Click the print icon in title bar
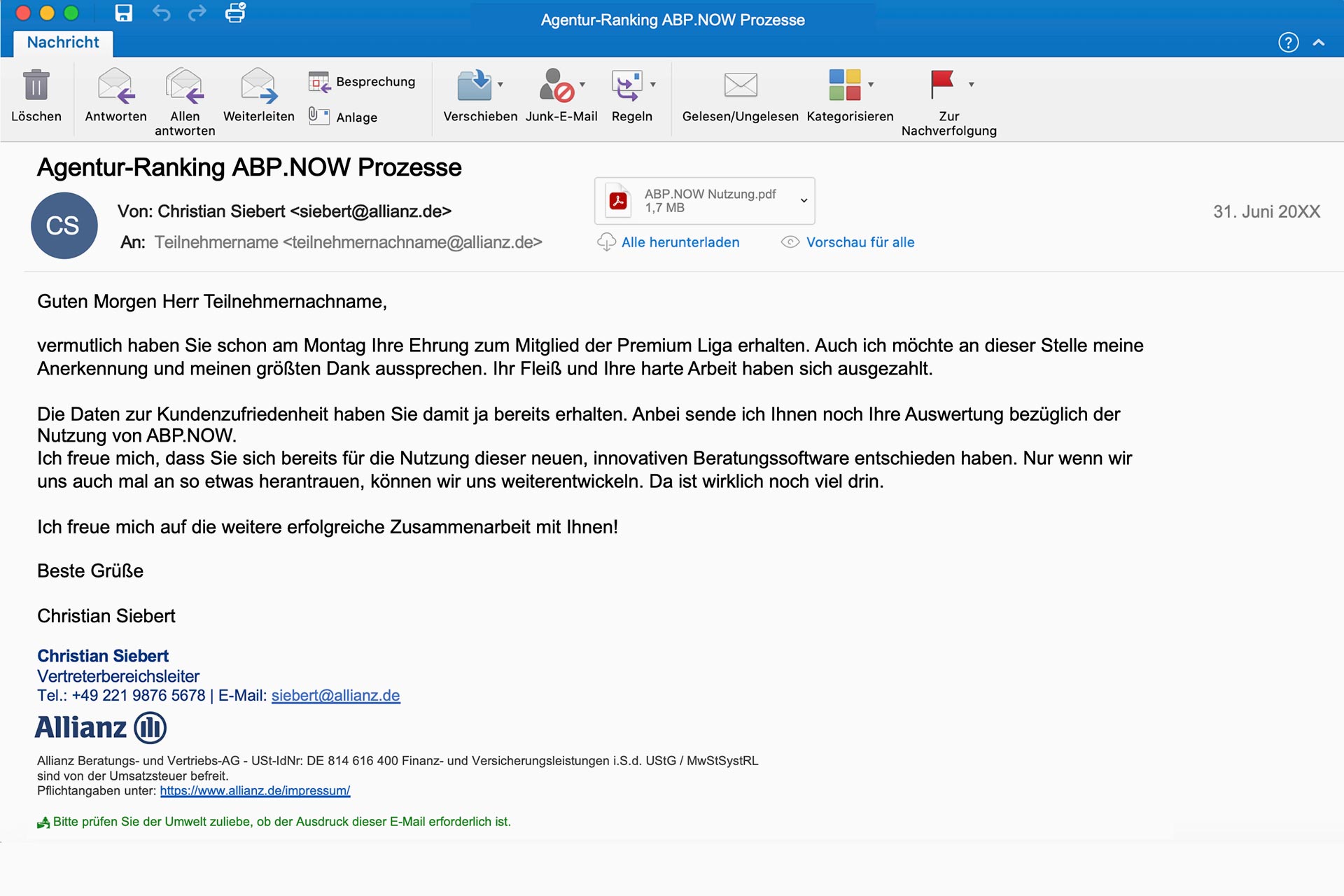 pos(235,13)
